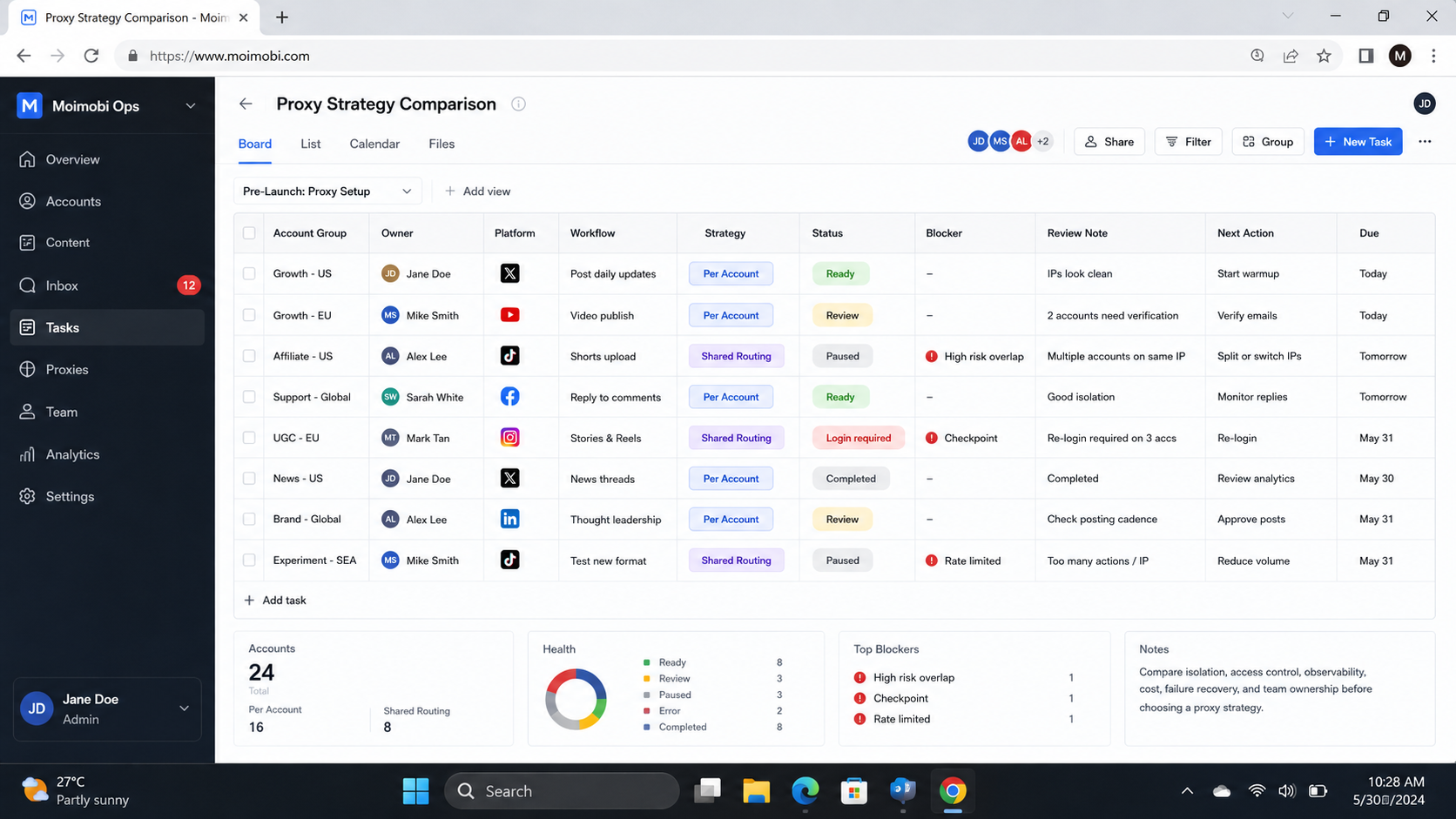
Task: Click the YouTube platform icon for Growth - EU
Action: tap(510, 315)
